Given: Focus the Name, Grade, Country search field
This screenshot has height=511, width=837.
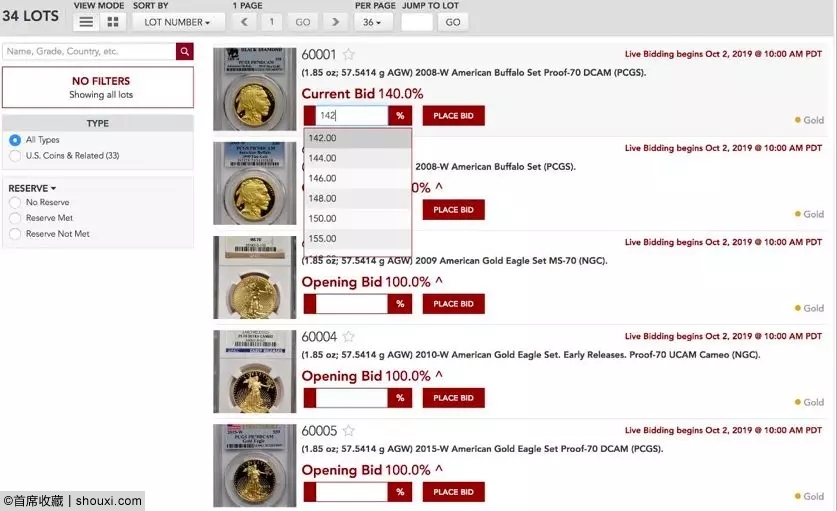Looking at the screenshot, I should click(89, 51).
